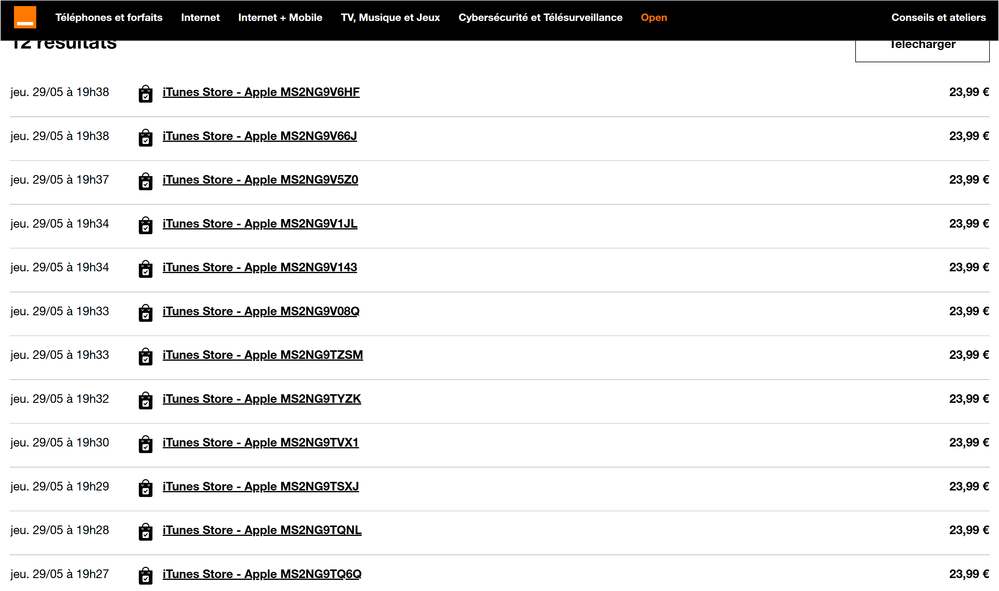999x591 pixels.
Task: Click date on the MS2NG9V1JL row
Action: click(60, 224)
